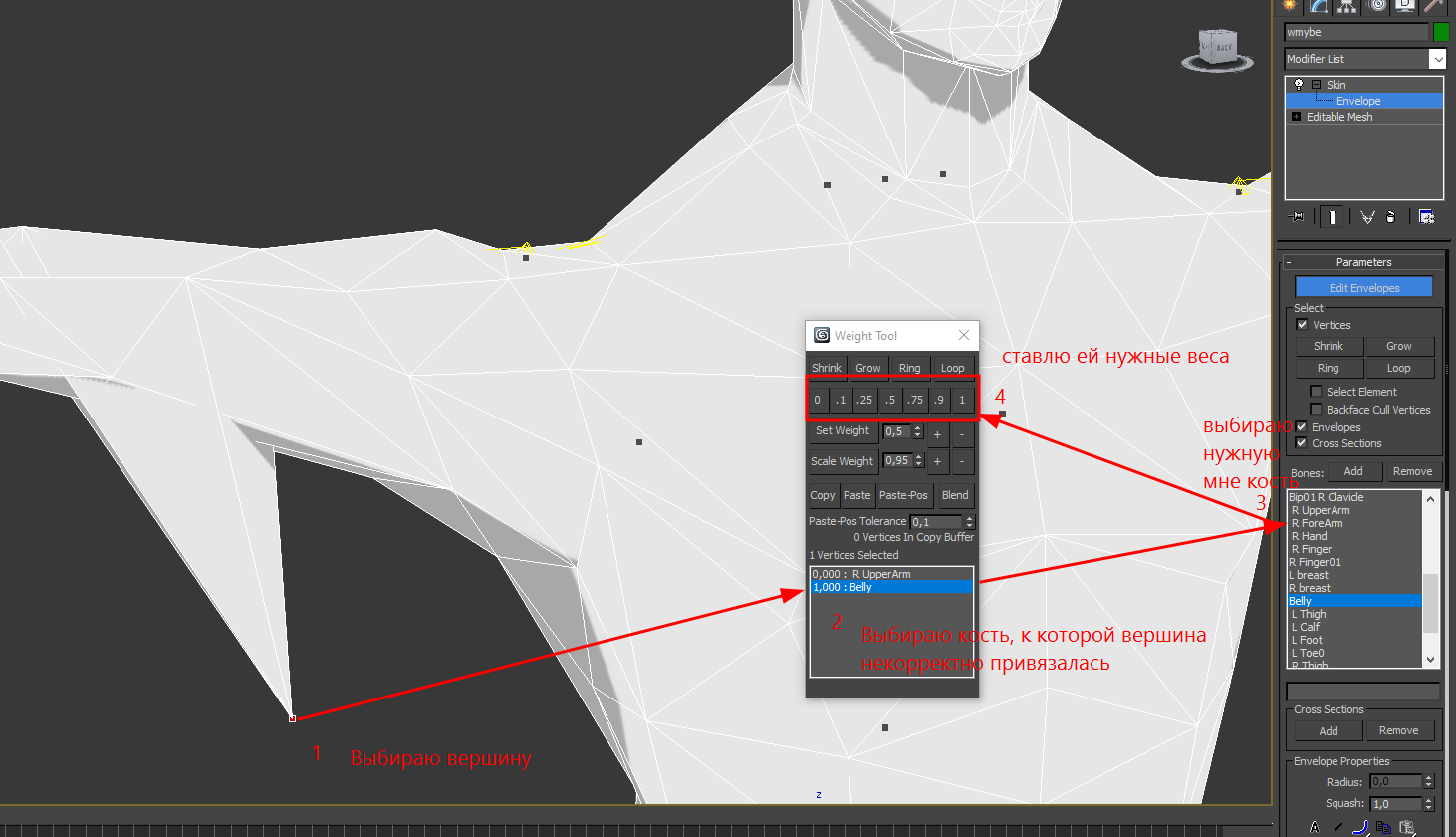1456x837 pixels.
Task: Click make unique icon in modifier stack
Action: [x=1367, y=216]
